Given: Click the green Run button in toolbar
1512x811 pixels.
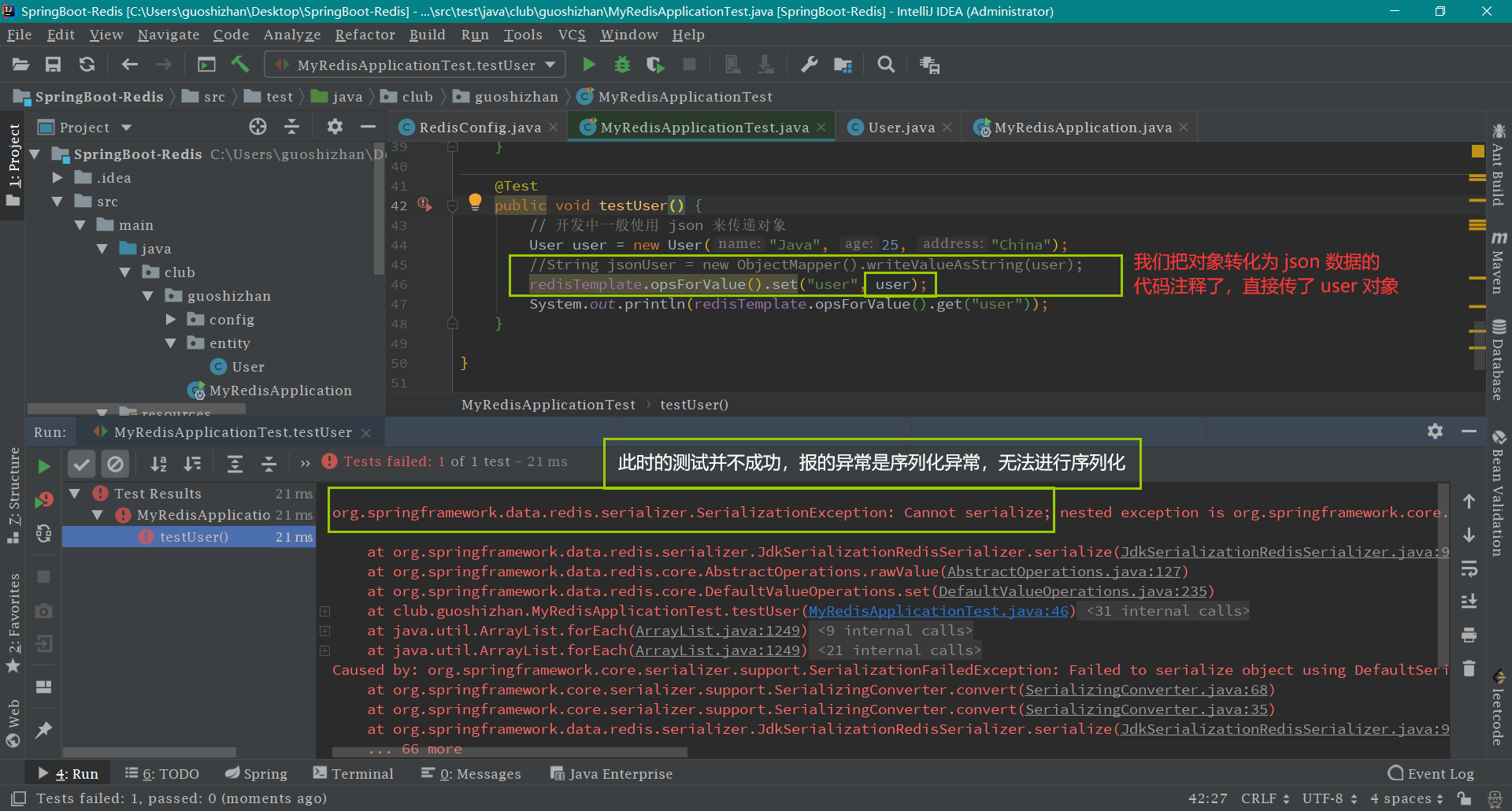Looking at the screenshot, I should (588, 65).
